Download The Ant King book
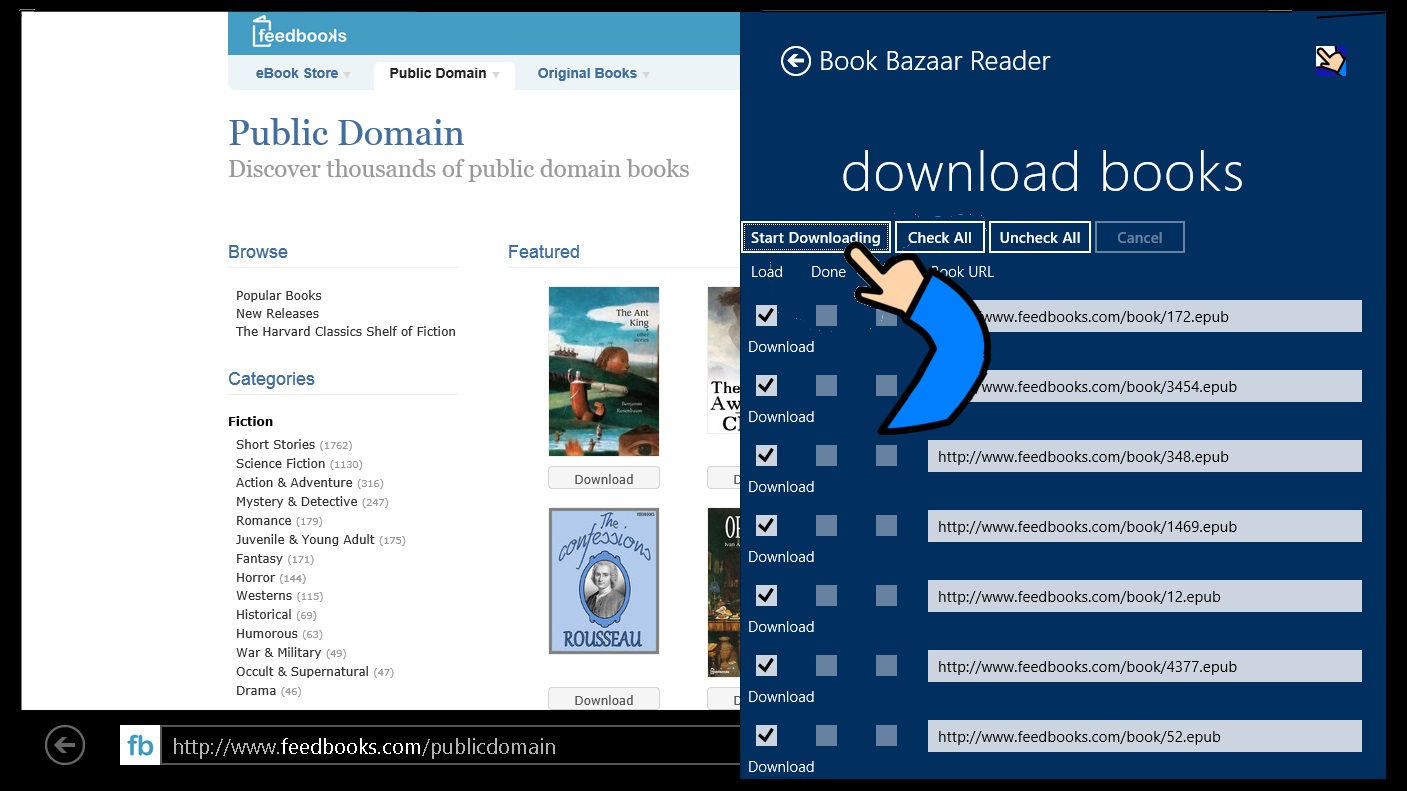The height and width of the screenshot is (791, 1407). 604,479
